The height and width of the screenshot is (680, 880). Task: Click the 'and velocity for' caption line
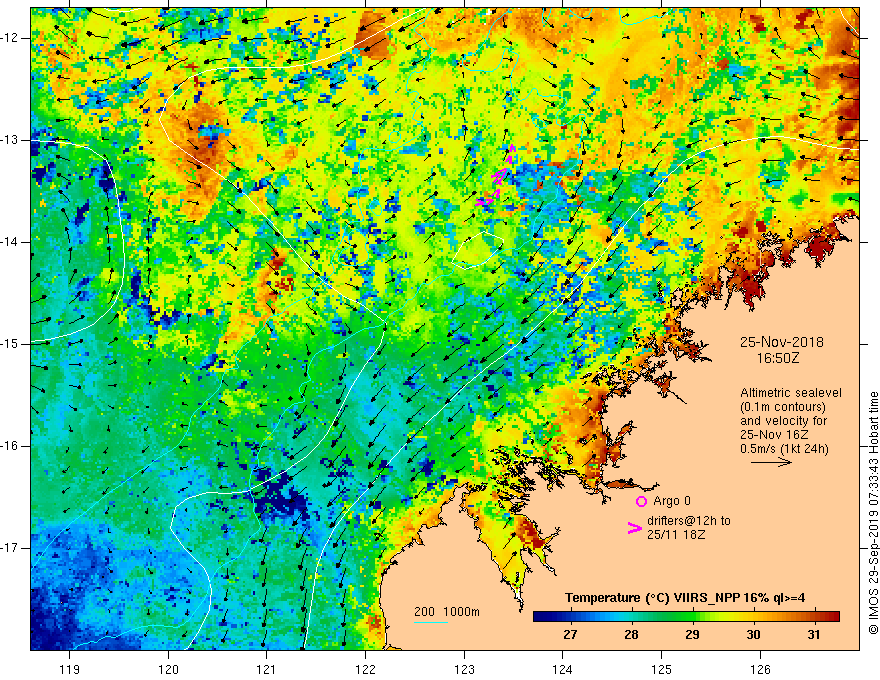(783, 421)
